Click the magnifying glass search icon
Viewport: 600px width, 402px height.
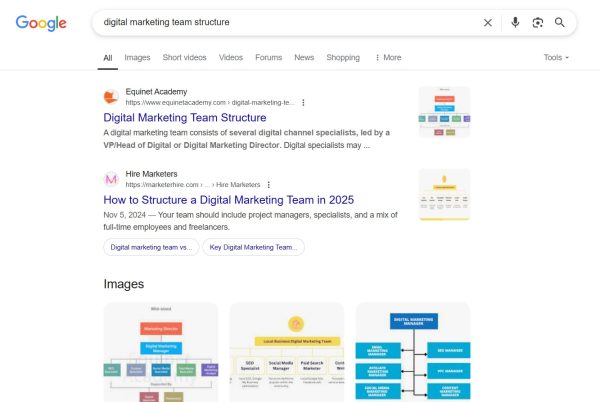[559, 23]
